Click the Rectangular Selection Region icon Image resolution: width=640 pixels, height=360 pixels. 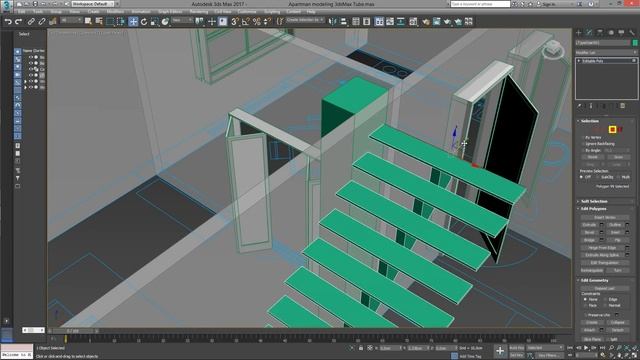coord(110,22)
